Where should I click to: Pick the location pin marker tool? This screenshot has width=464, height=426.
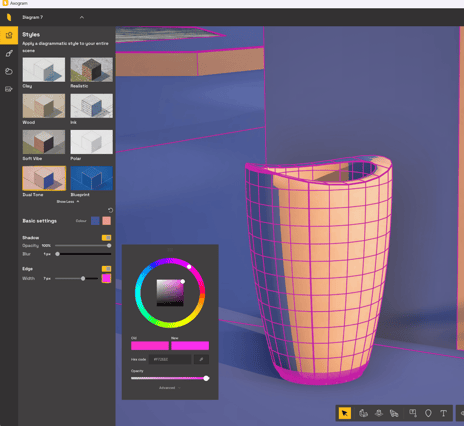pyautogui.click(x=428, y=413)
